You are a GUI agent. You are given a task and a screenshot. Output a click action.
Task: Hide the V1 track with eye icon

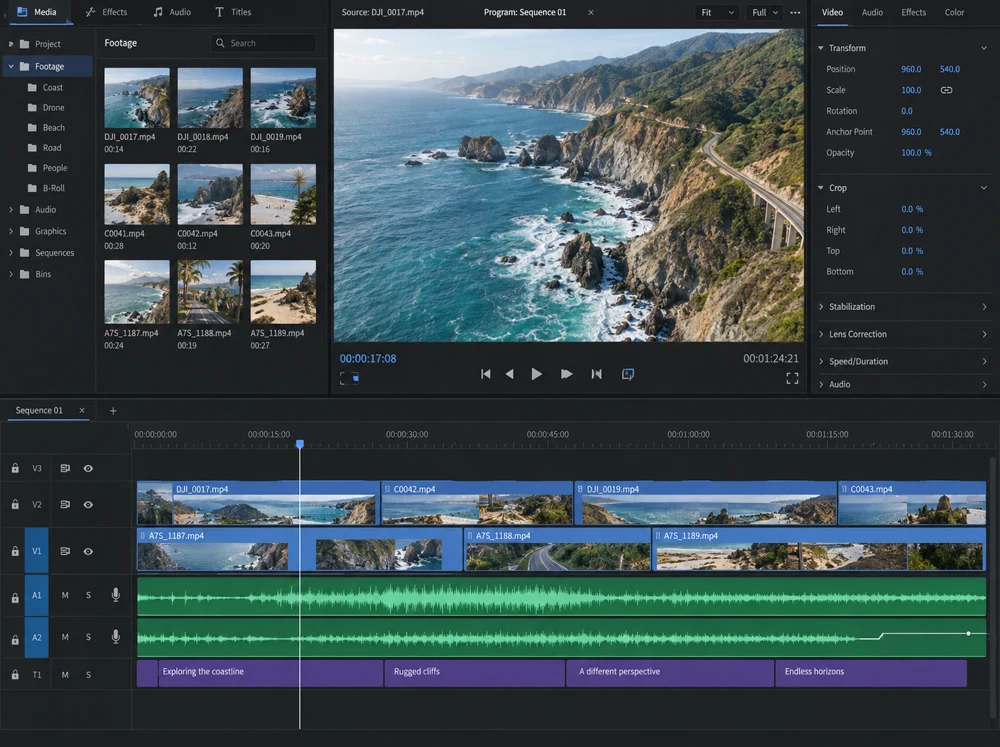(88, 551)
